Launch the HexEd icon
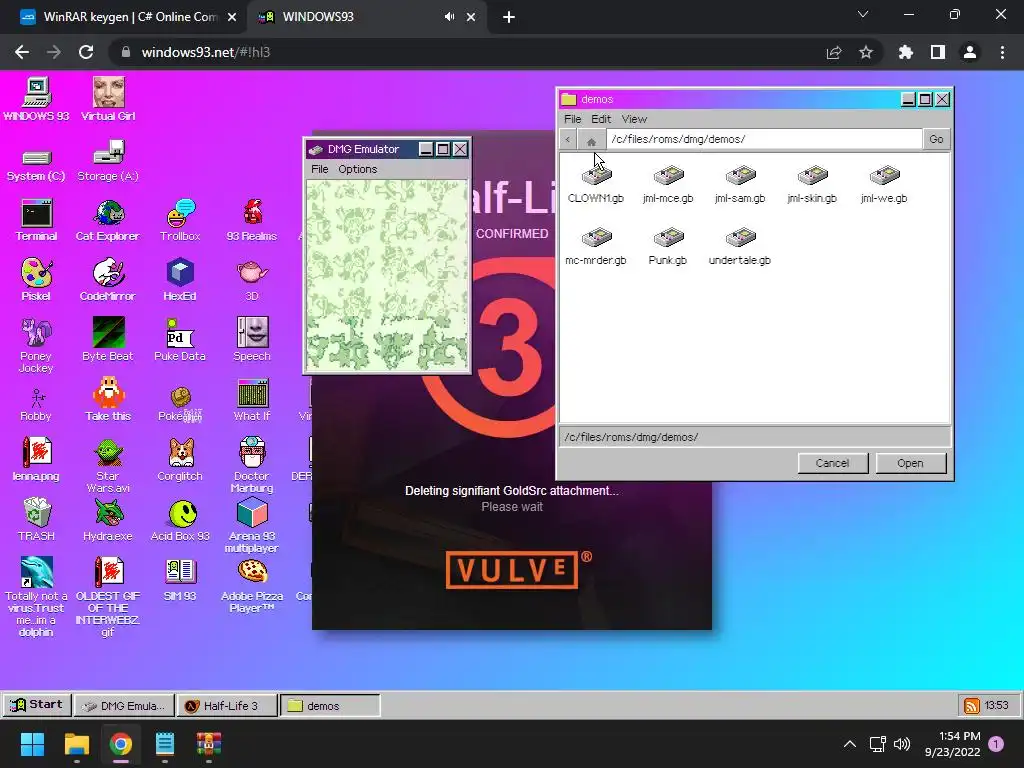This screenshot has height=768, width=1024. [x=180, y=280]
